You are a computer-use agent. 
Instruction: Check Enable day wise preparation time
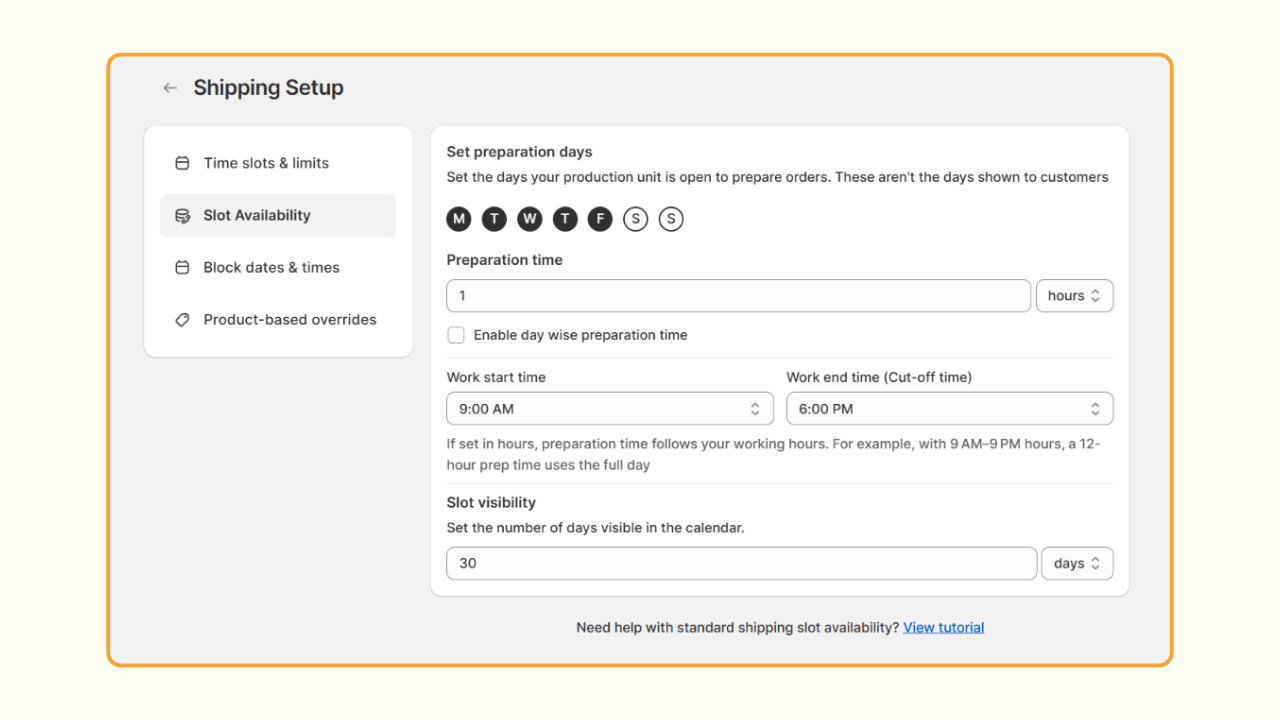point(456,335)
